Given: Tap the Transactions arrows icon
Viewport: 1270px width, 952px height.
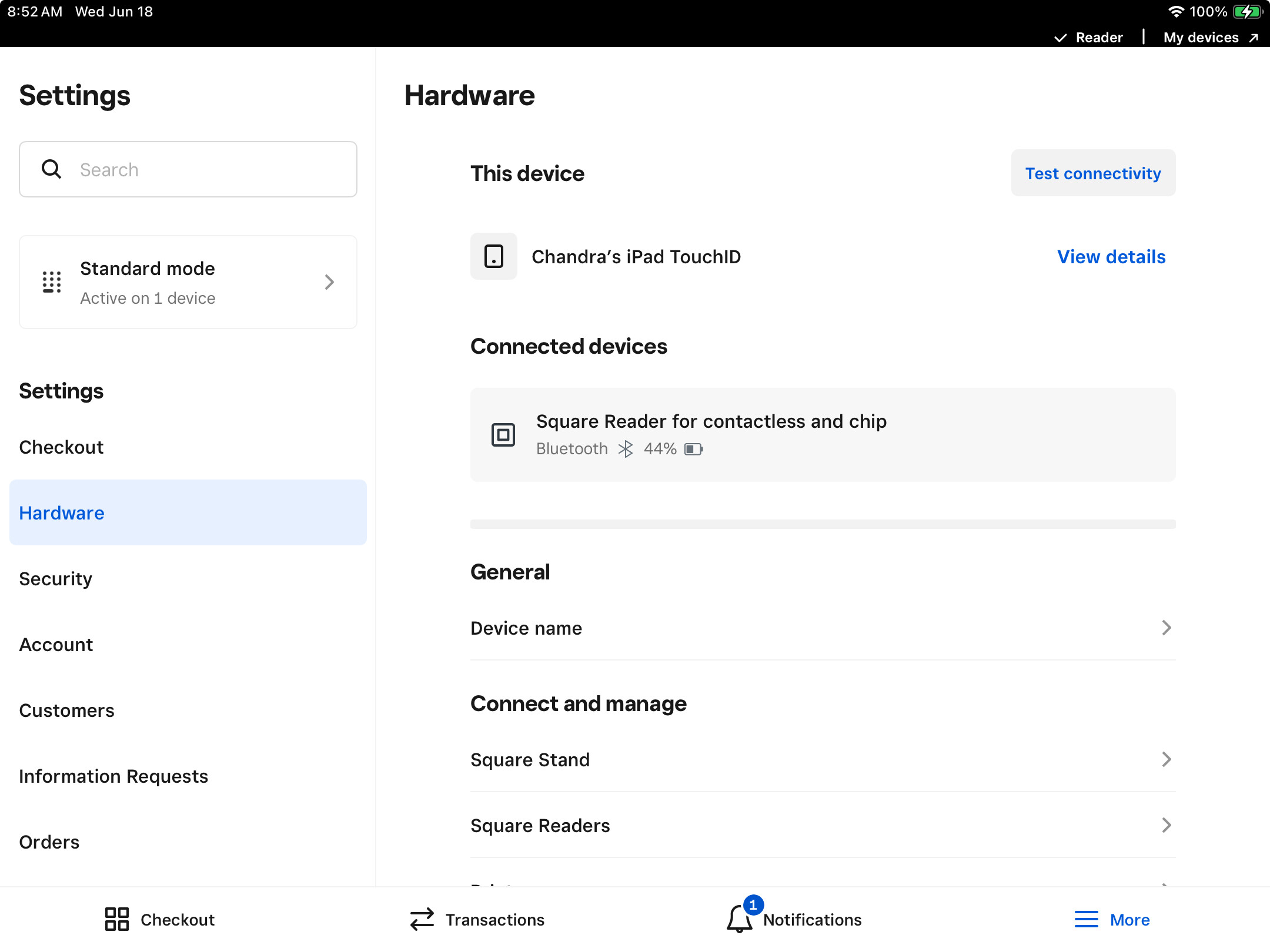Looking at the screenshot, I should click(422, 919).
